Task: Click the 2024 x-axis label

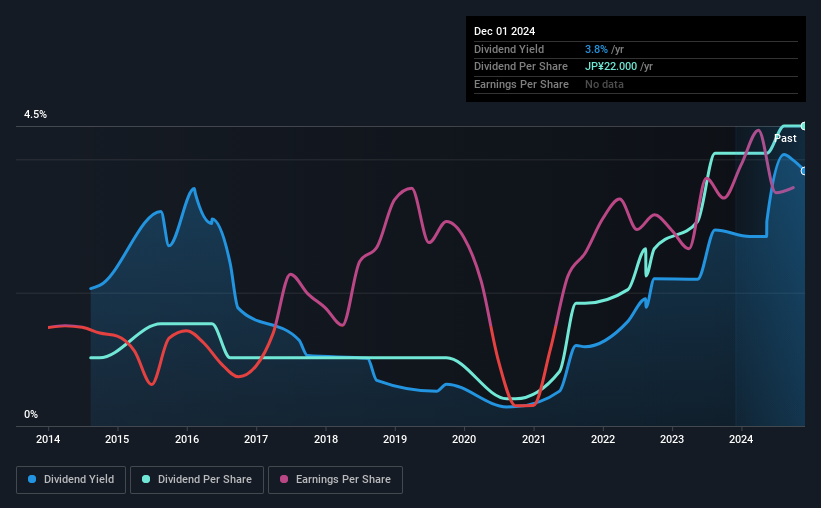Action: coord(741,439)
